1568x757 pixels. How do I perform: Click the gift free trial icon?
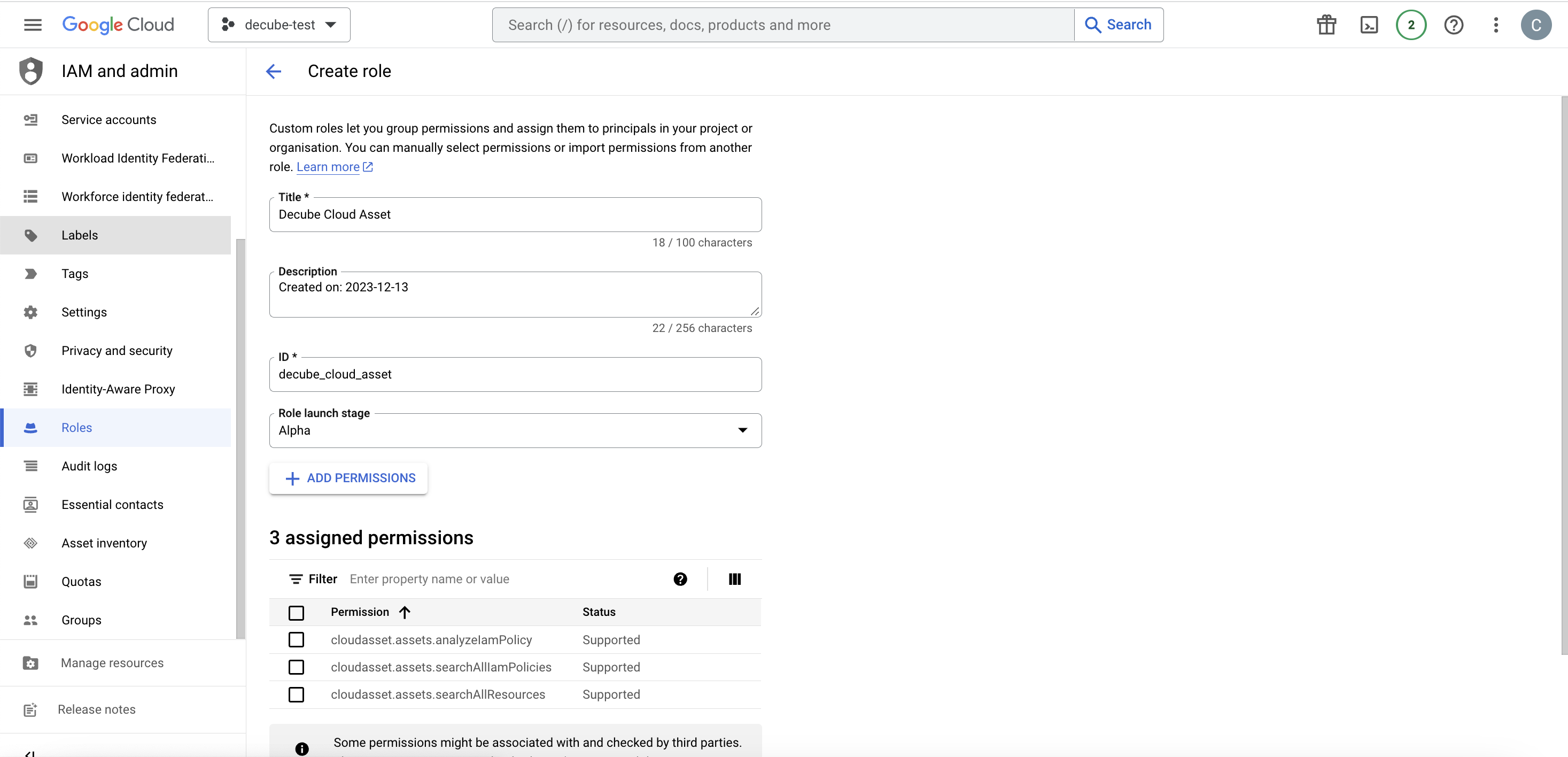click(x=1326, y=25)
